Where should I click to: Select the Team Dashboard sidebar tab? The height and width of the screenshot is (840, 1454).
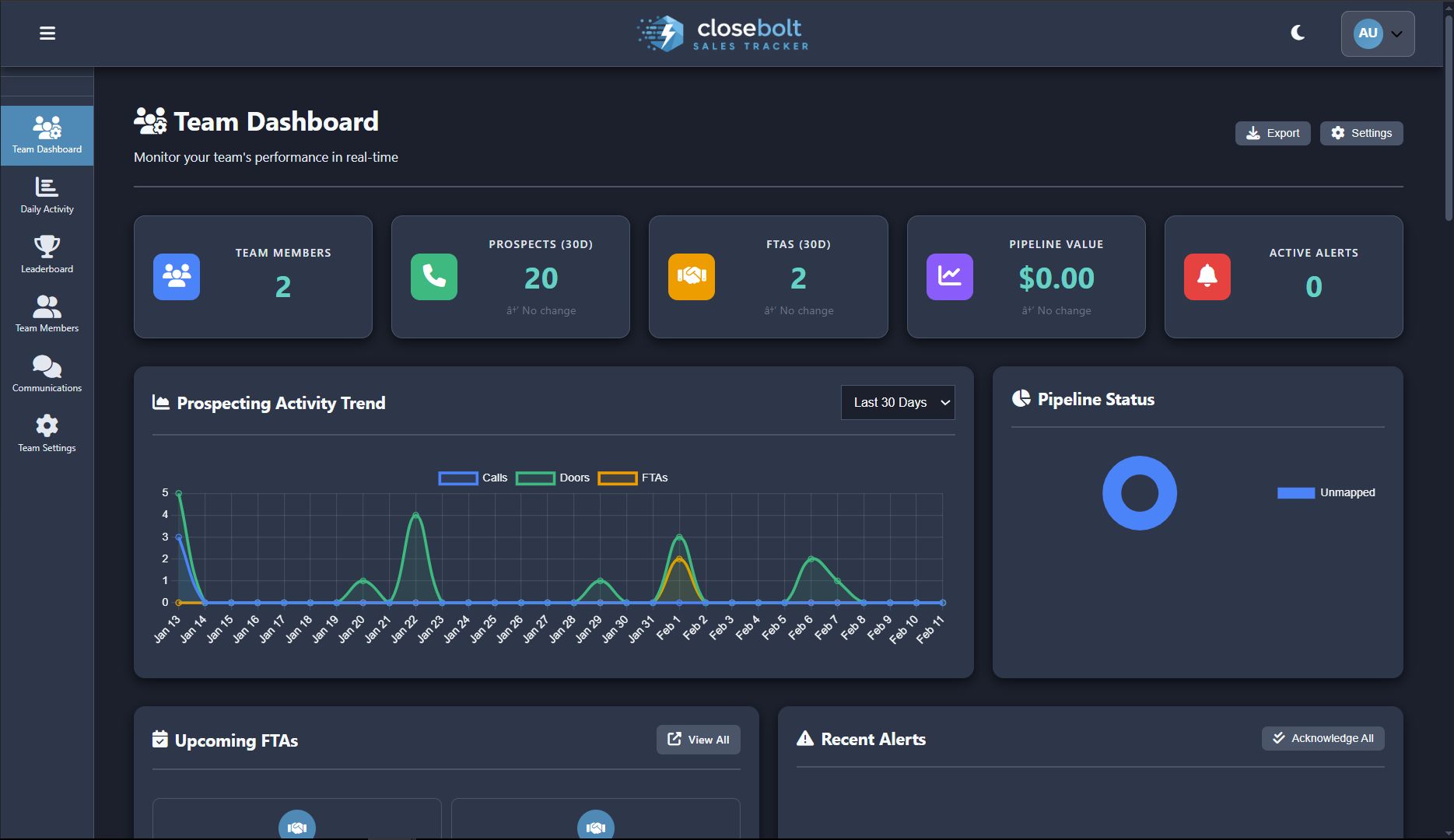[47, 135]
